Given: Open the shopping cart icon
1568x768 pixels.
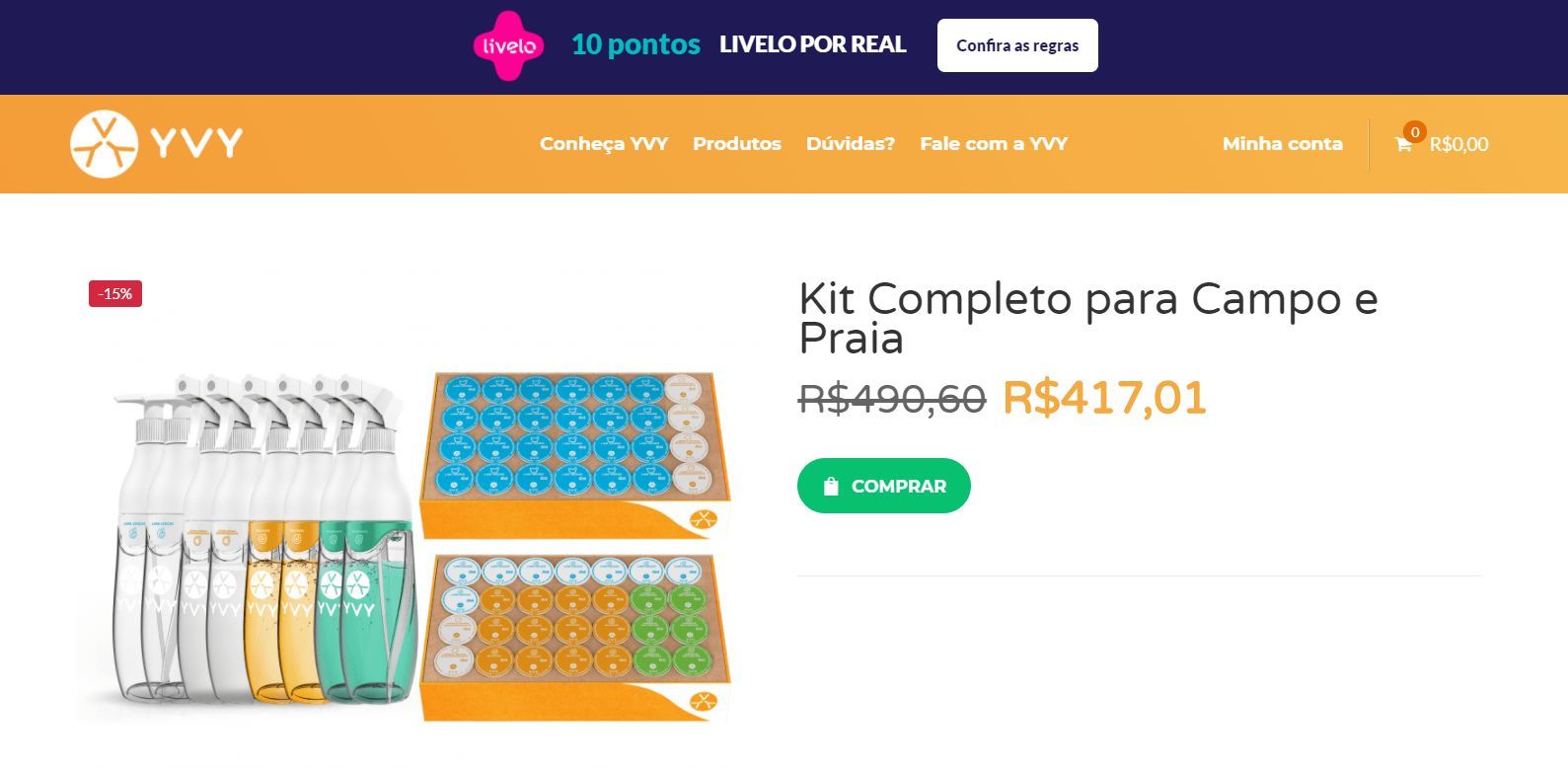Looking at the screenshot, I should click(1403, 145).
